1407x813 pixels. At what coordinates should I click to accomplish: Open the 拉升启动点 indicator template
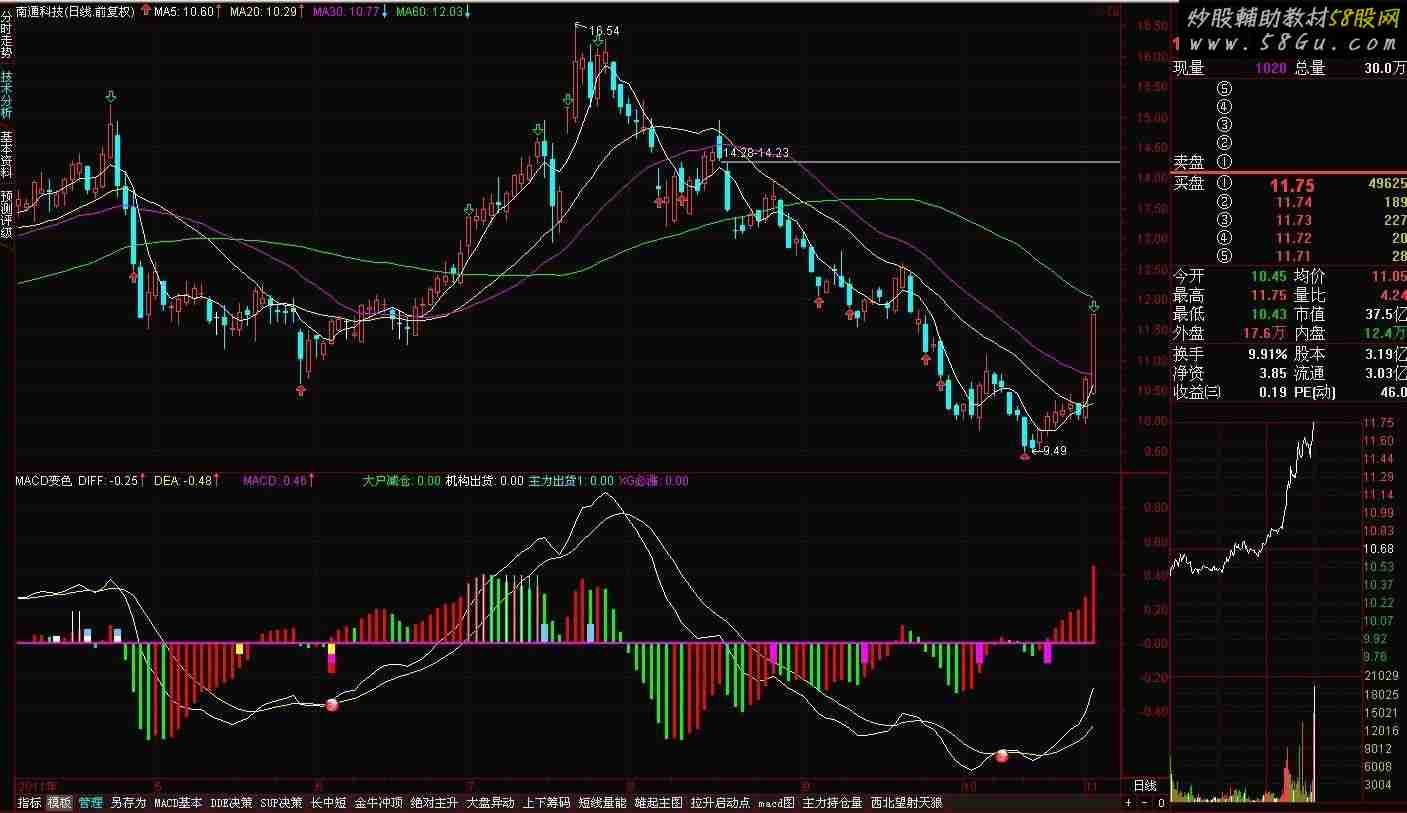tap(720, 802)
